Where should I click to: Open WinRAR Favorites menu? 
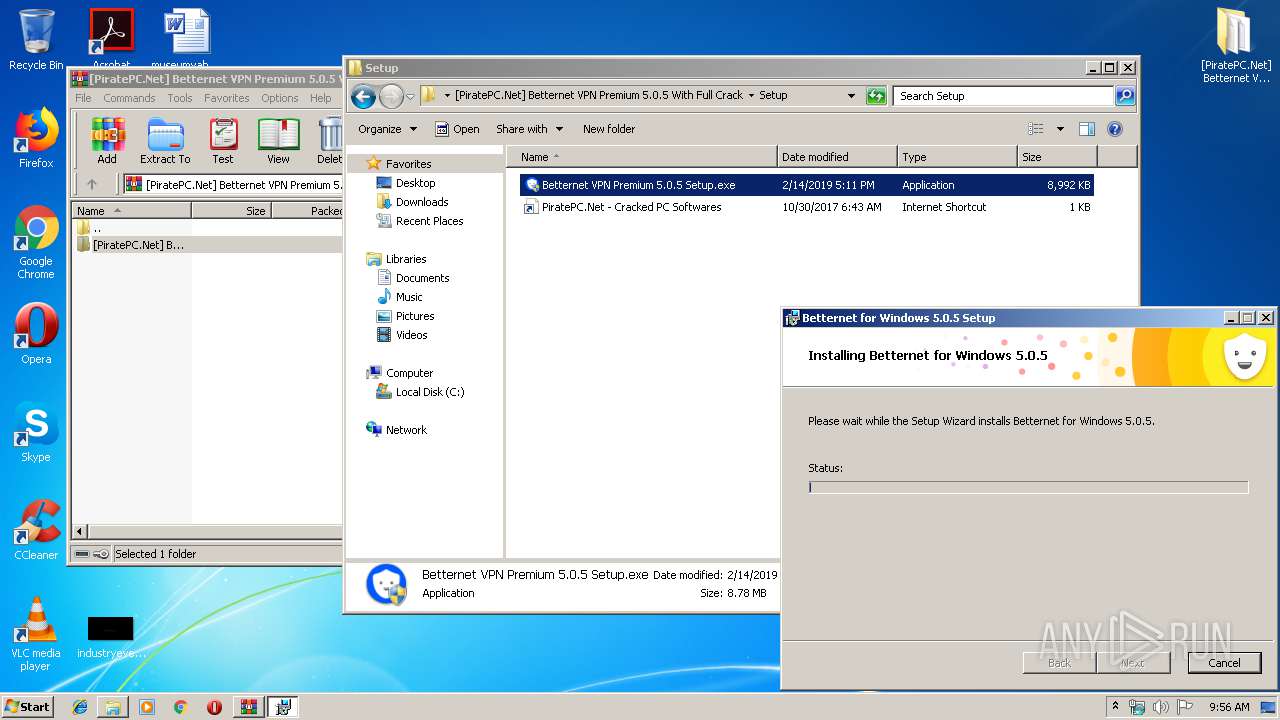click(x=227, y=98)
